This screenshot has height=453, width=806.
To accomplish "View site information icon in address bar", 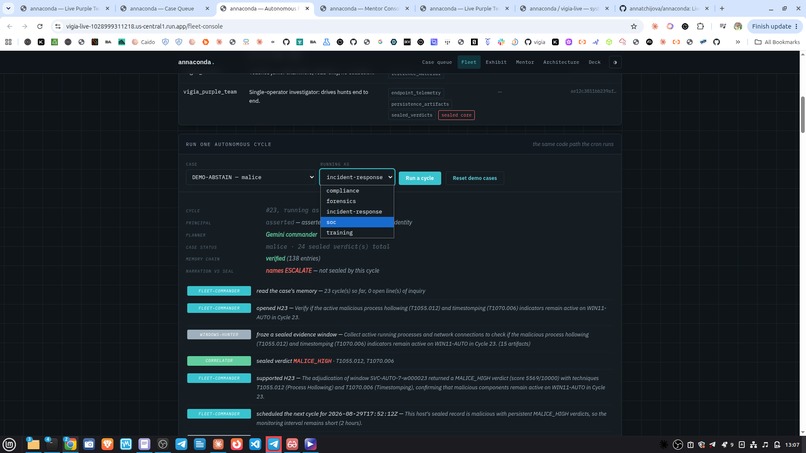I will 58,26.
